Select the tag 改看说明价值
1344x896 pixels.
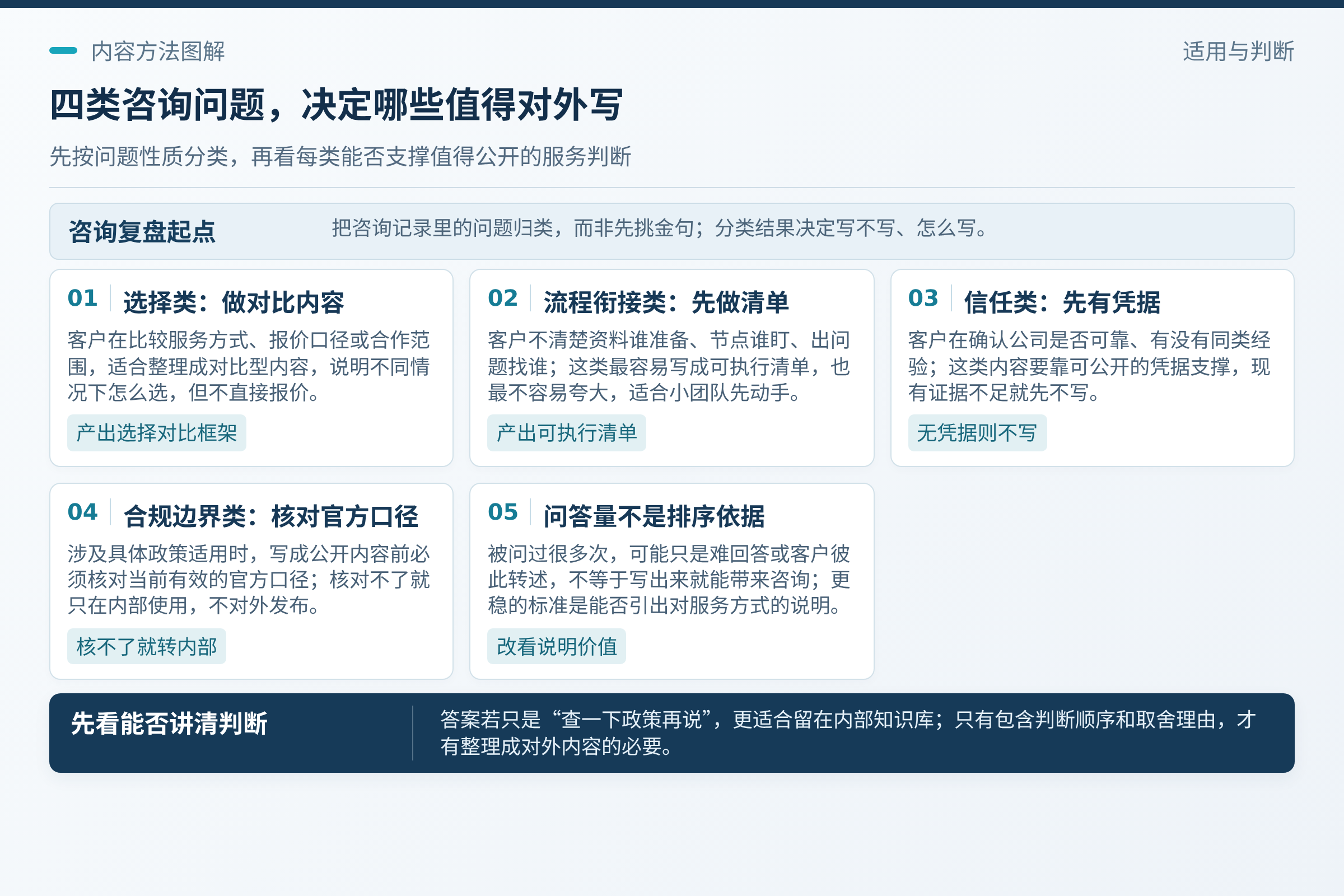click(x=557, y=646)
